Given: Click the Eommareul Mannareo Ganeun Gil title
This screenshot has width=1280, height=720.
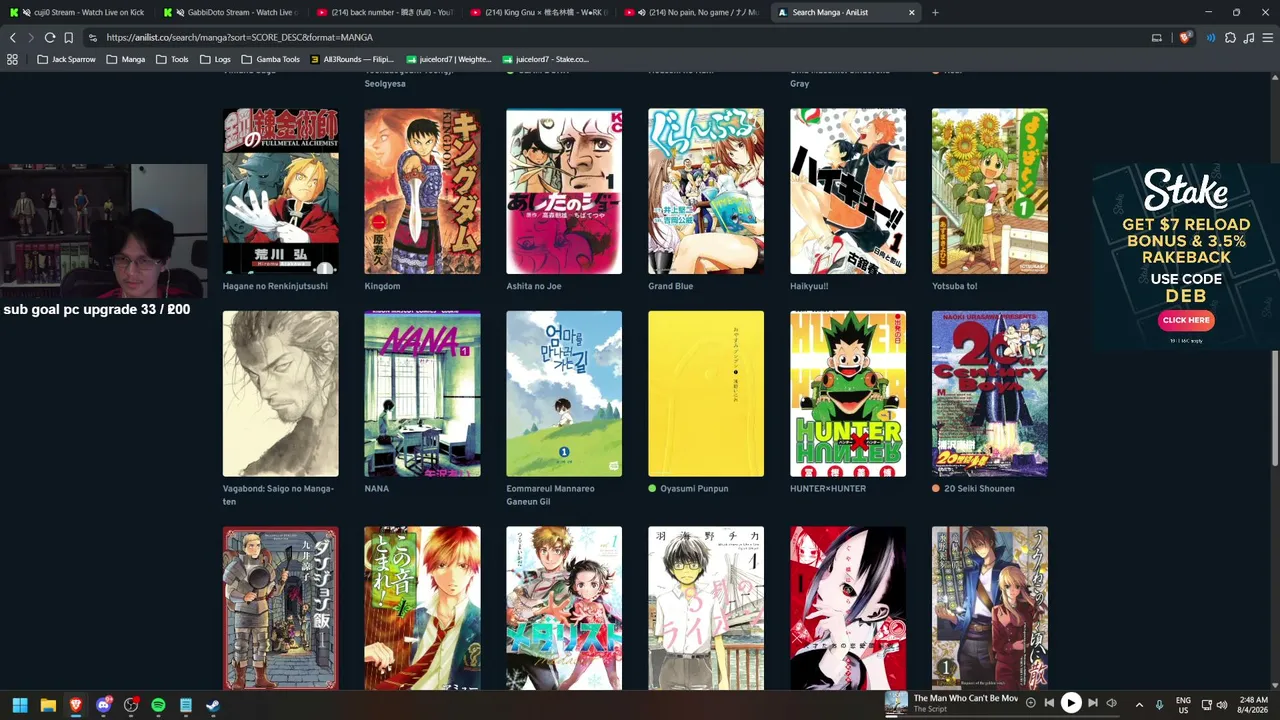Looking at the screenshot, I should [551, 495].
